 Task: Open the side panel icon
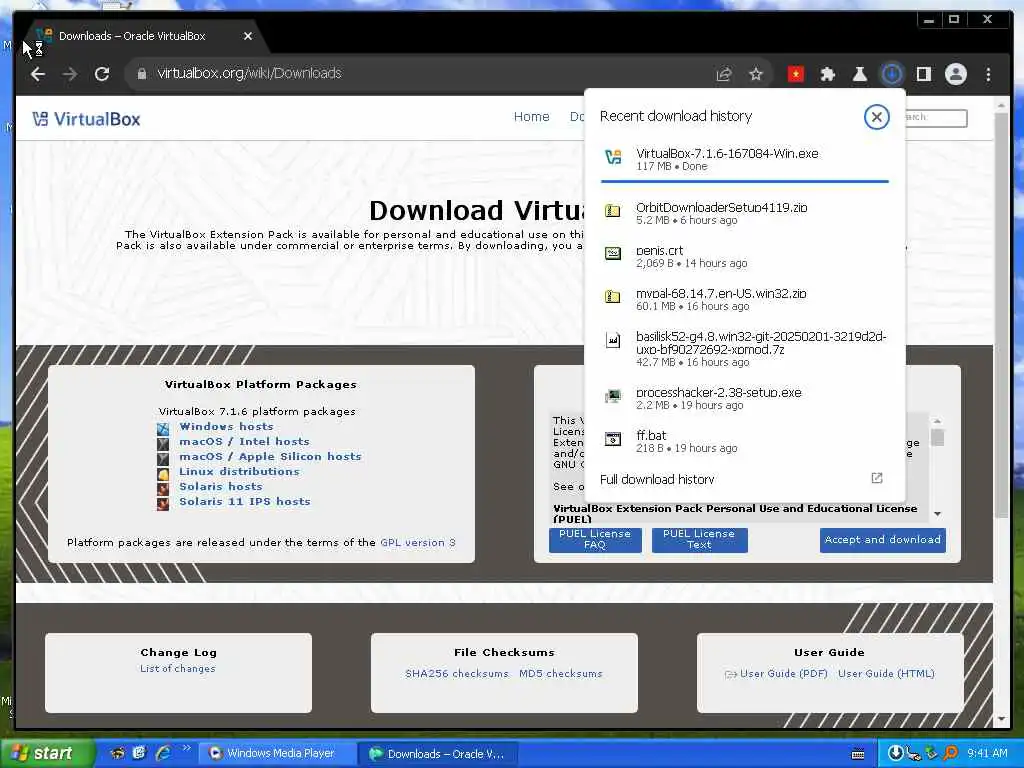[923, 74]
